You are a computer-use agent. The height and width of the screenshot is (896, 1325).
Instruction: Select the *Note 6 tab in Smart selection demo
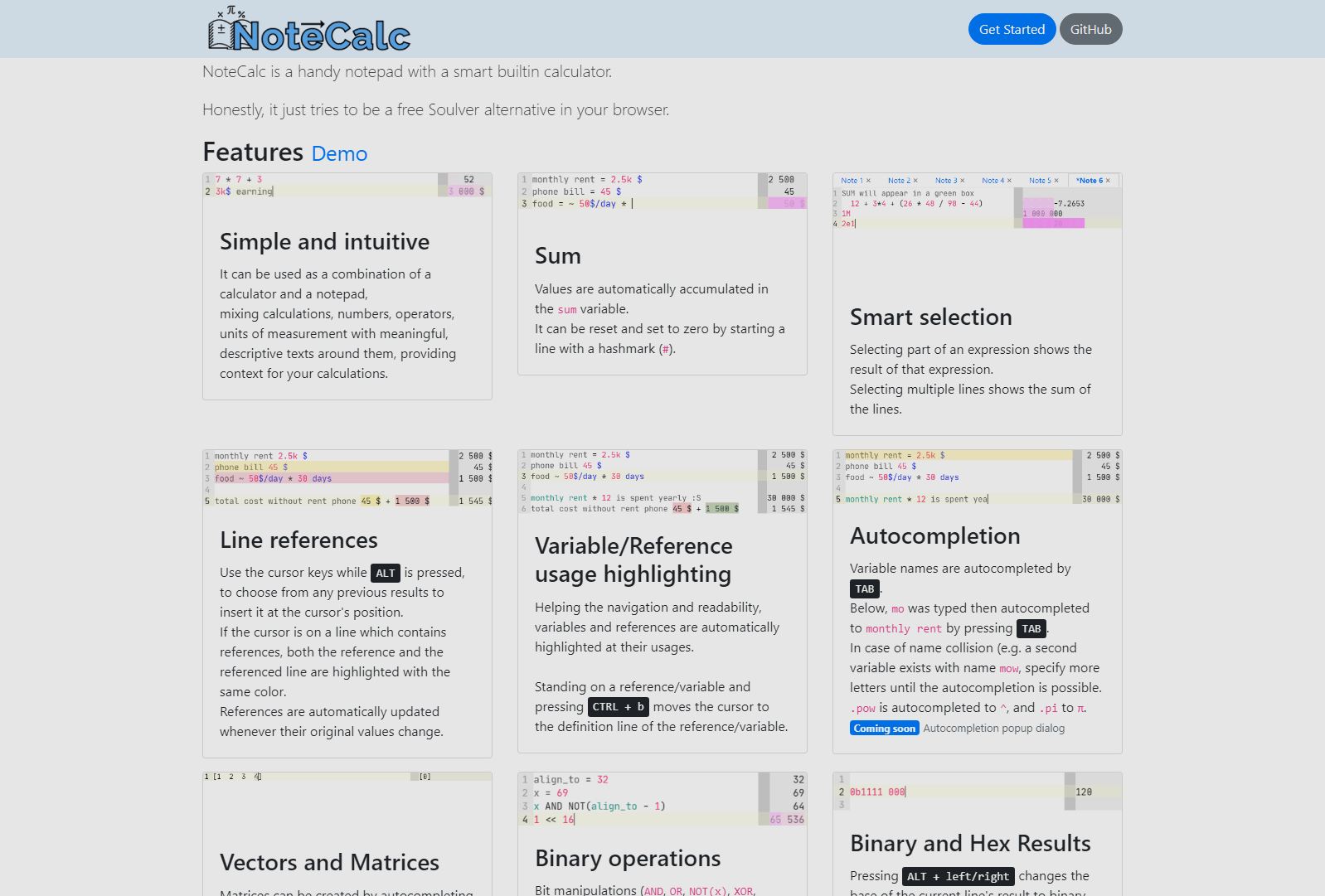pyautogui.click(x=1089, y=180)
